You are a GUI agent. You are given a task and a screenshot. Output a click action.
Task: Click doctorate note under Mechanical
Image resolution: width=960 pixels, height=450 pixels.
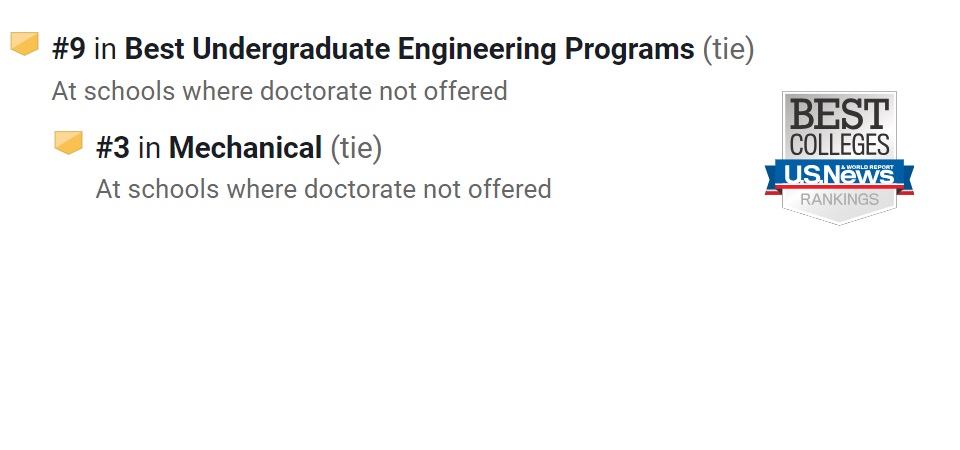coord(323,189)
